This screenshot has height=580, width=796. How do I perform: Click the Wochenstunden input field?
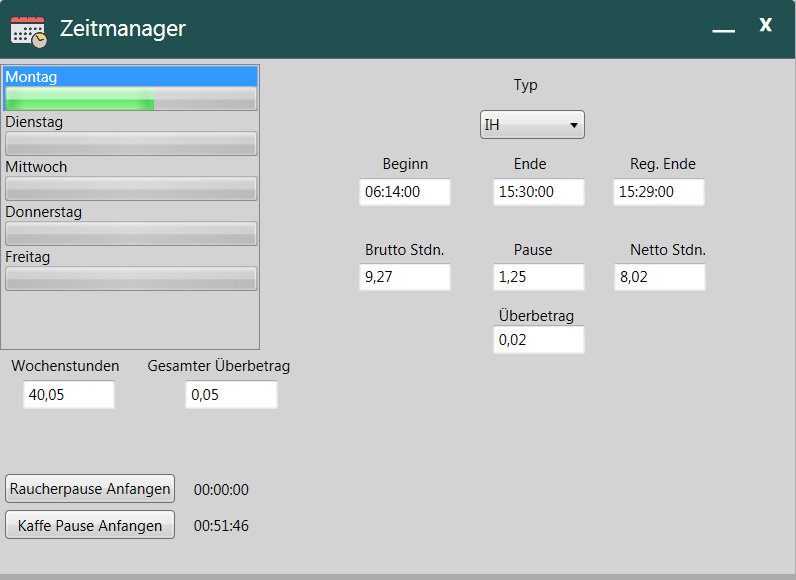(x=69, y=395)
